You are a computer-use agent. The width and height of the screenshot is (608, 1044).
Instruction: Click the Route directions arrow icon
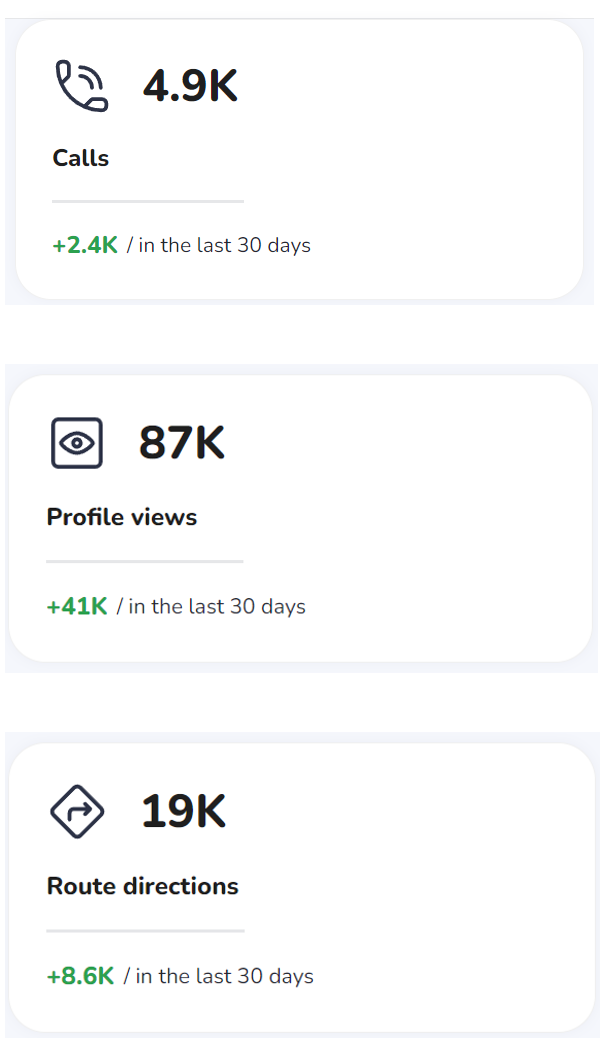(x=77, y=811)
